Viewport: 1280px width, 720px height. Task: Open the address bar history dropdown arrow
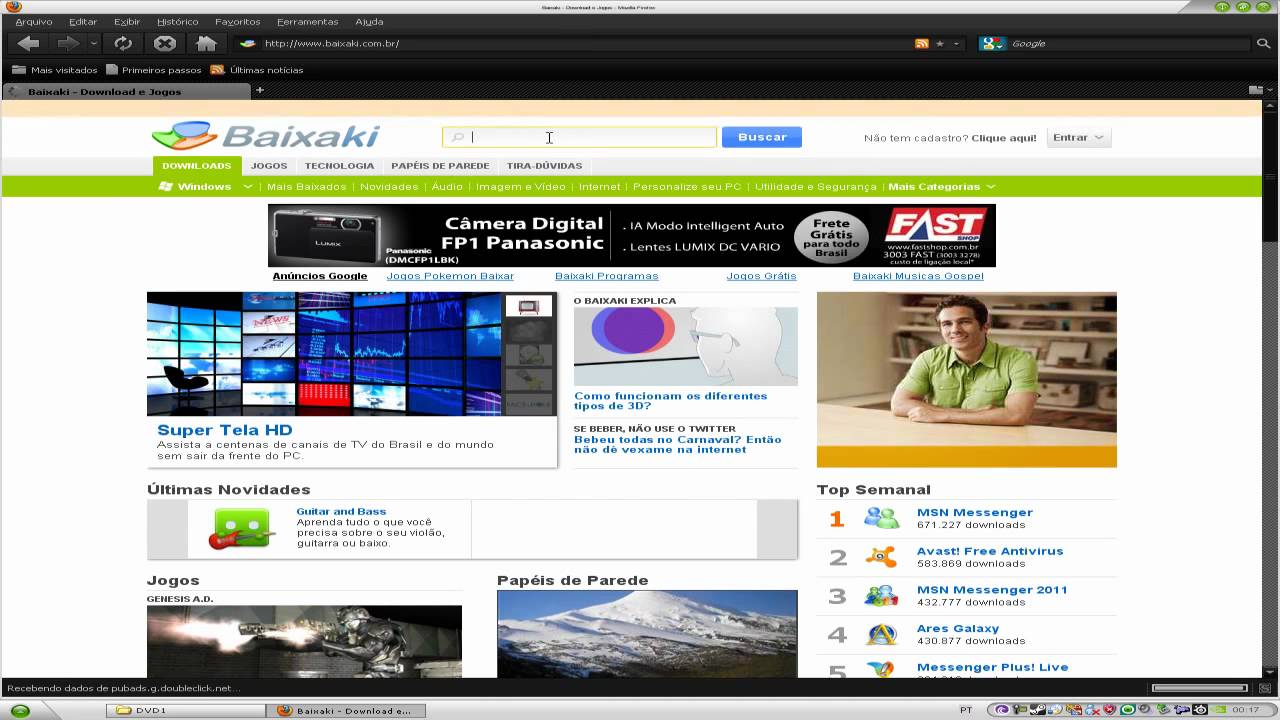pos(956,43)
